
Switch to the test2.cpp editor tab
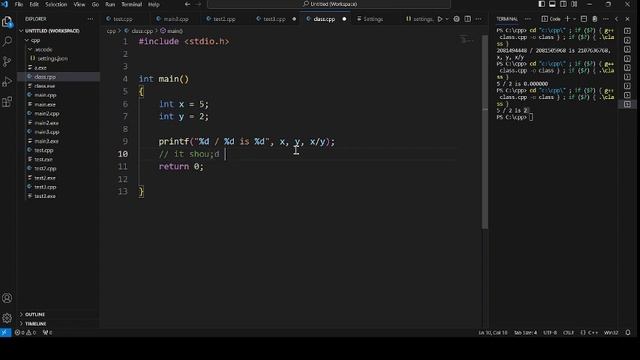click(x=224, y=19)
